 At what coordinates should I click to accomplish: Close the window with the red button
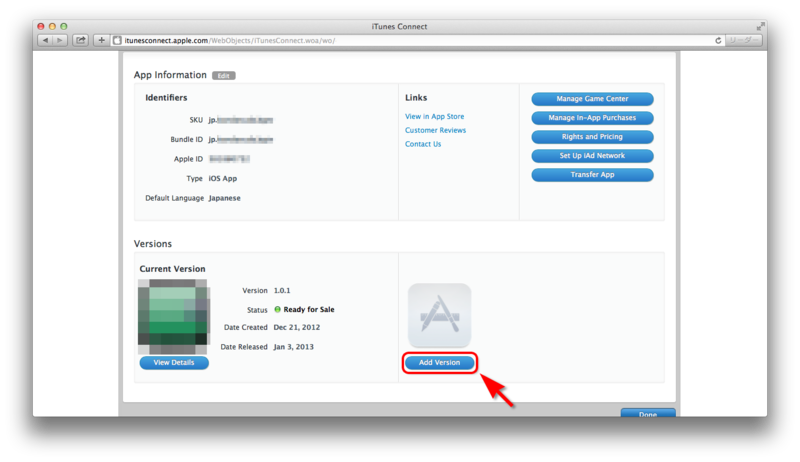coord(41,26)
